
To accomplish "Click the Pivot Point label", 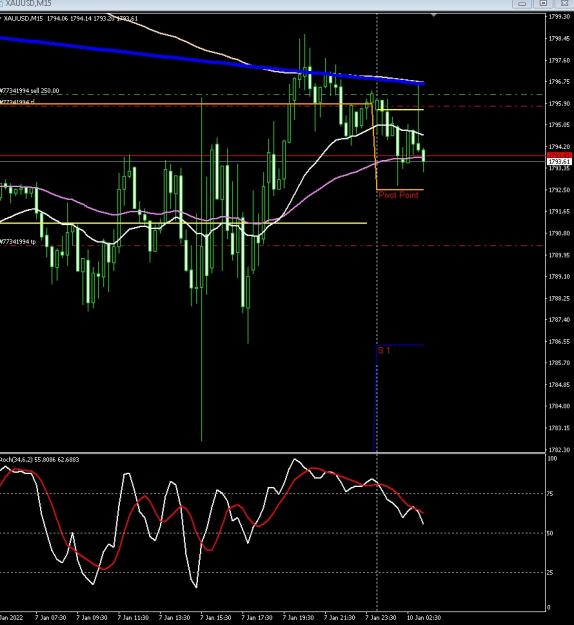I will (x=398, y=195).
